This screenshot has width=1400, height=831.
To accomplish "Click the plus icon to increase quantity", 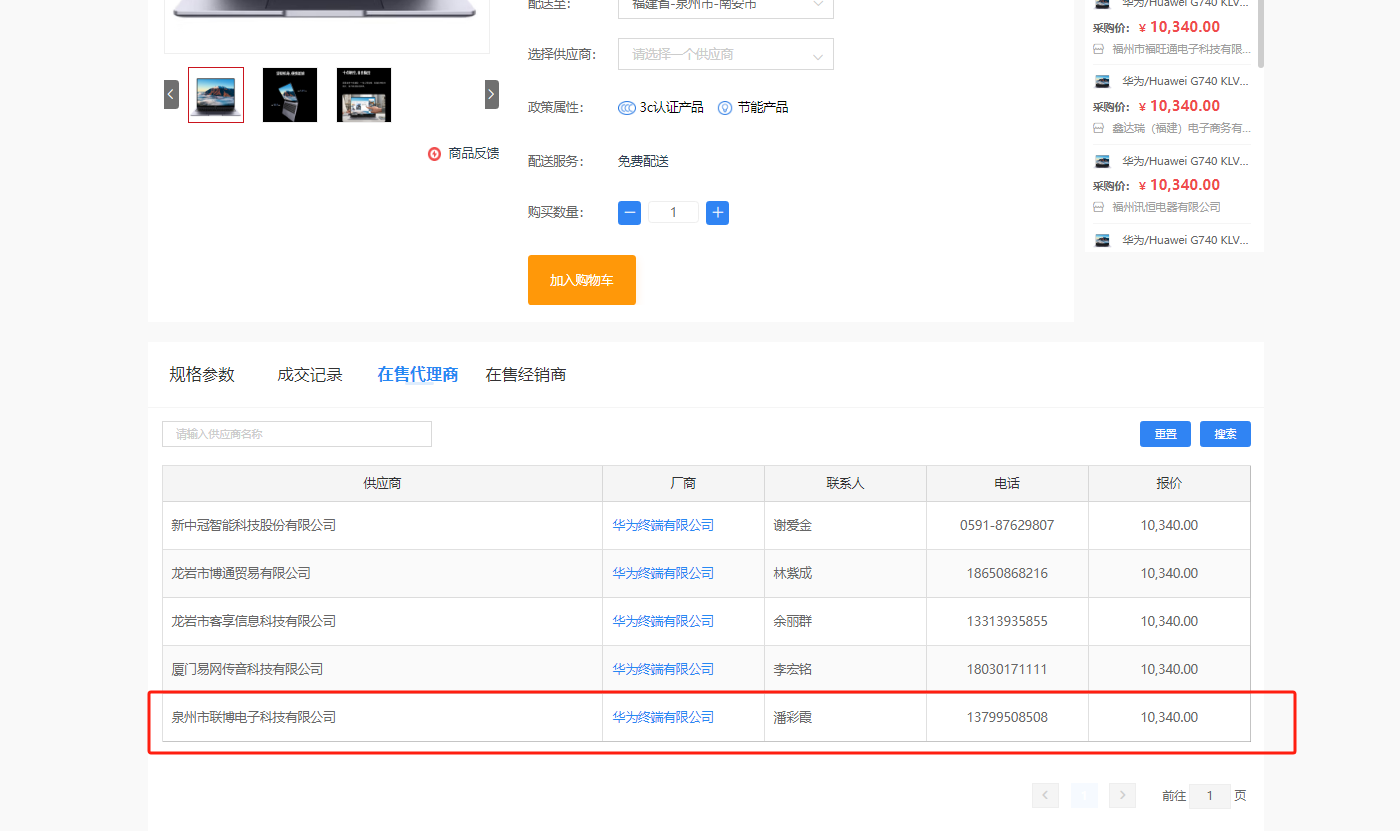I will [x=717, y=213].
